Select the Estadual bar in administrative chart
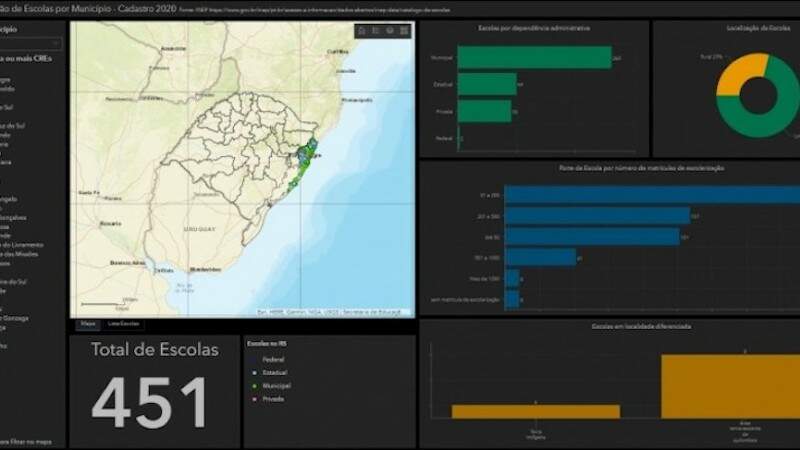Screen dimensions: 800x450 tap(487, 84)
